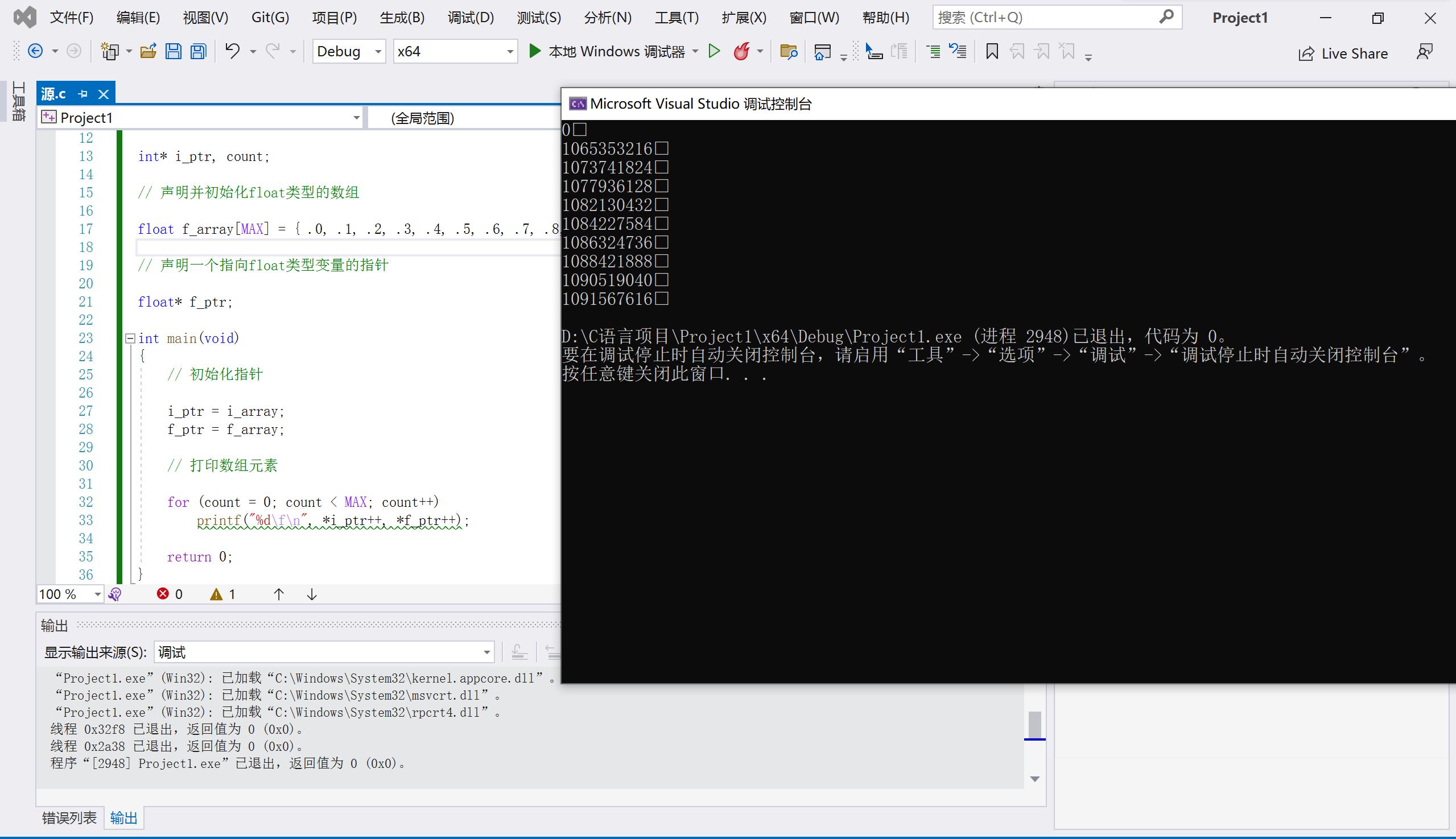
Task: Open the 扩展(X) menu
Action: click(x=744, y=17)
